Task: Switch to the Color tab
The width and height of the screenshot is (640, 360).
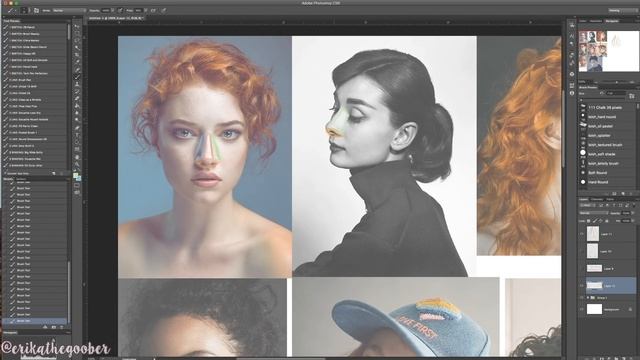Action: 583,21
